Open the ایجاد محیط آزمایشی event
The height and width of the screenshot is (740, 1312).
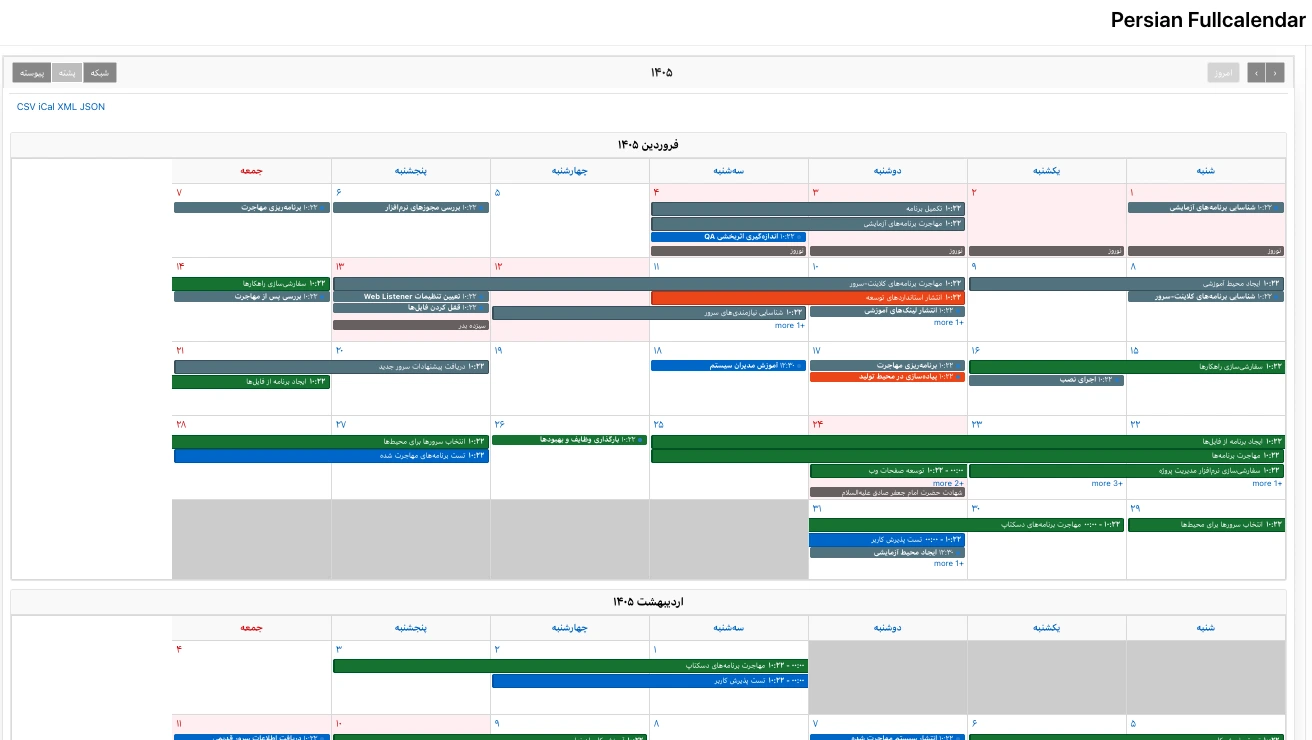[887, 552]
